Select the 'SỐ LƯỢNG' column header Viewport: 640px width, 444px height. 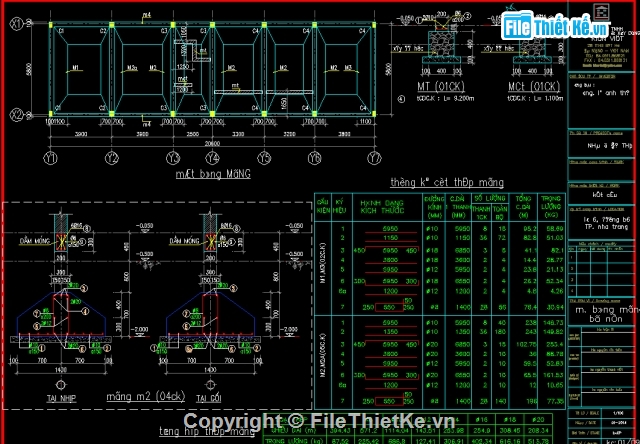click(490, 199)
